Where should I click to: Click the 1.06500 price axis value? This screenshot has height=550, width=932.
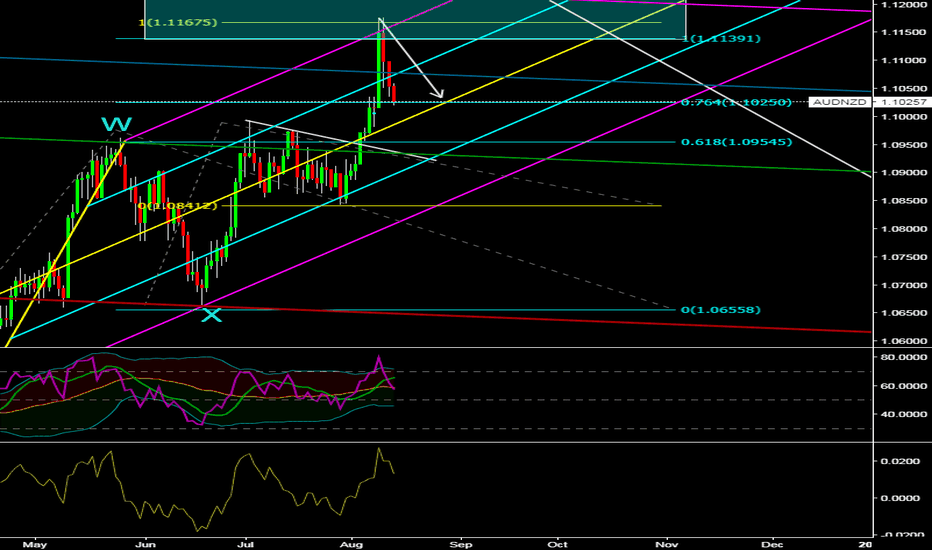tap(904, 313)
